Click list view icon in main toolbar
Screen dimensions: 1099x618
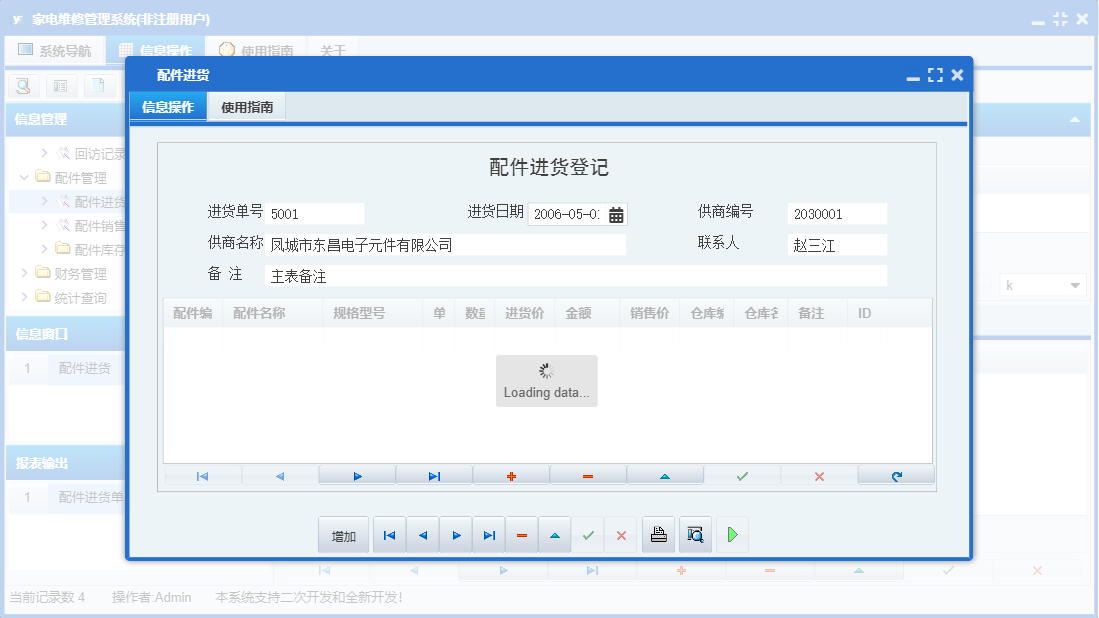point(61,86)
